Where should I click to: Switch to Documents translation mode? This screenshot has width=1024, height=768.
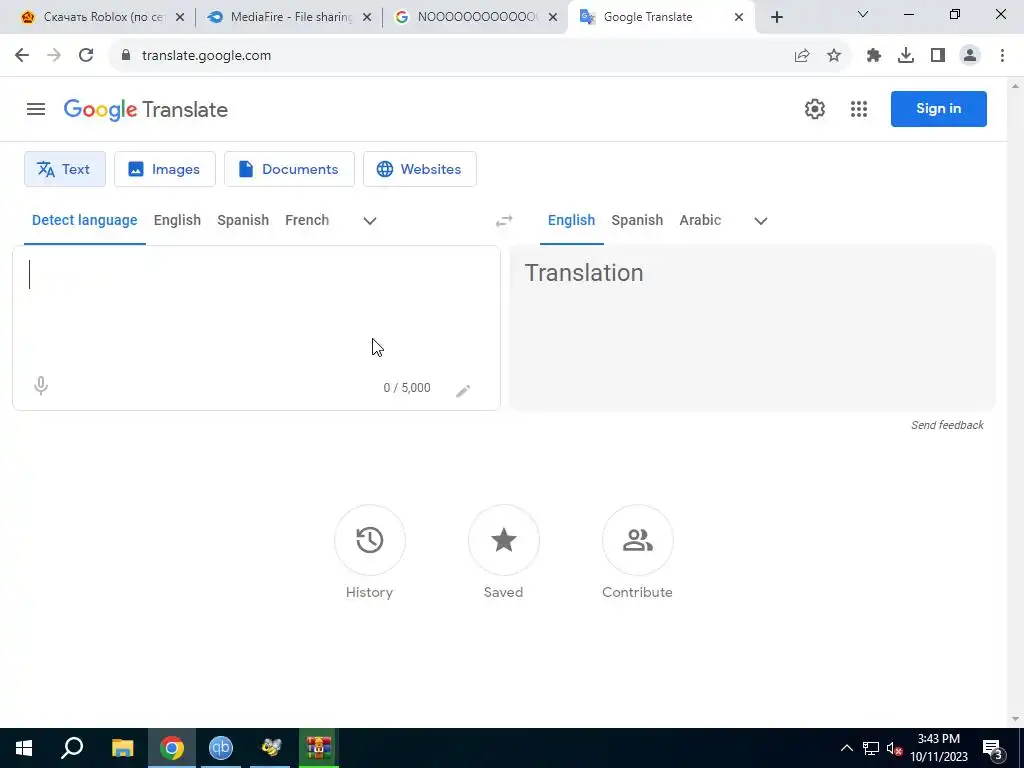(289, 169)
